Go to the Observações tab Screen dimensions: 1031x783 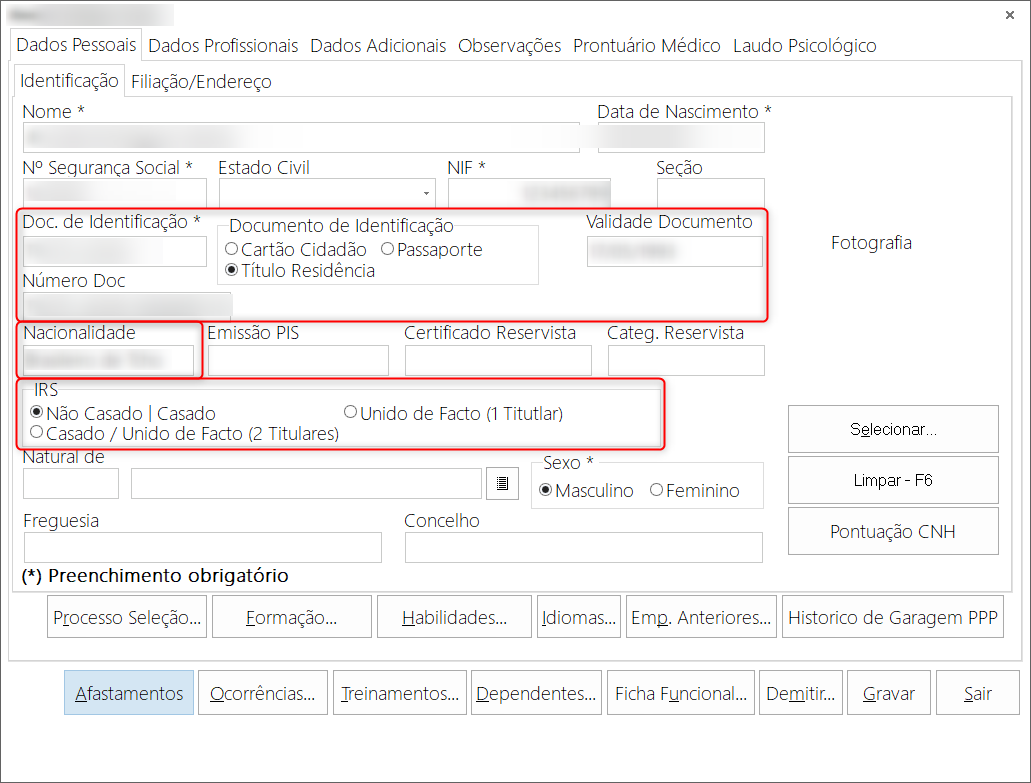(510, 45)
